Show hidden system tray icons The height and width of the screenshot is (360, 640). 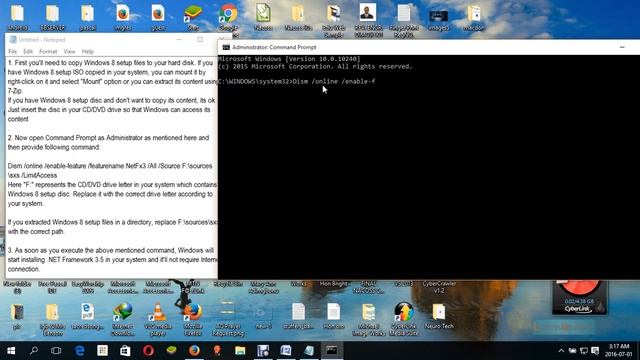click(x=561, y=351)
